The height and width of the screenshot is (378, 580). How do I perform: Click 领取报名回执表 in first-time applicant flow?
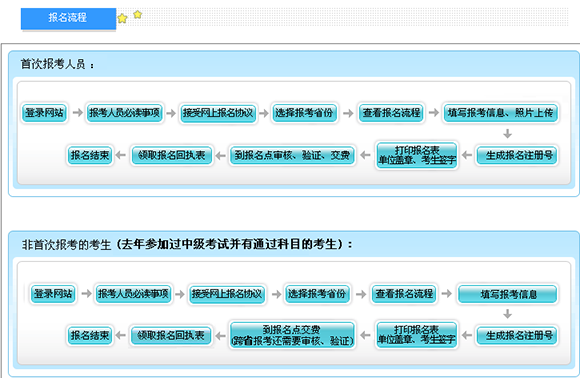[172, 155]
